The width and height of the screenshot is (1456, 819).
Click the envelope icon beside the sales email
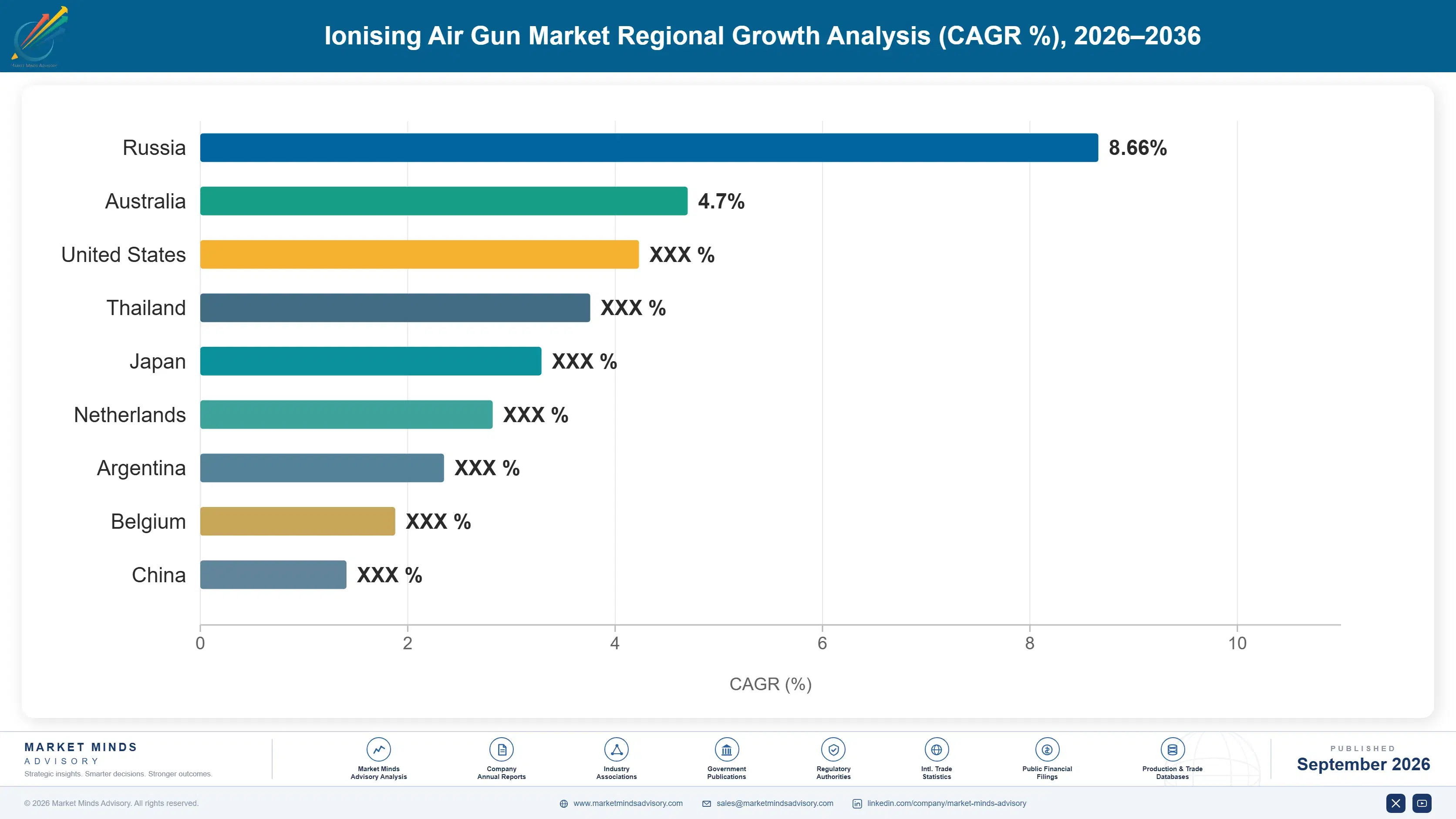(707, 804)
